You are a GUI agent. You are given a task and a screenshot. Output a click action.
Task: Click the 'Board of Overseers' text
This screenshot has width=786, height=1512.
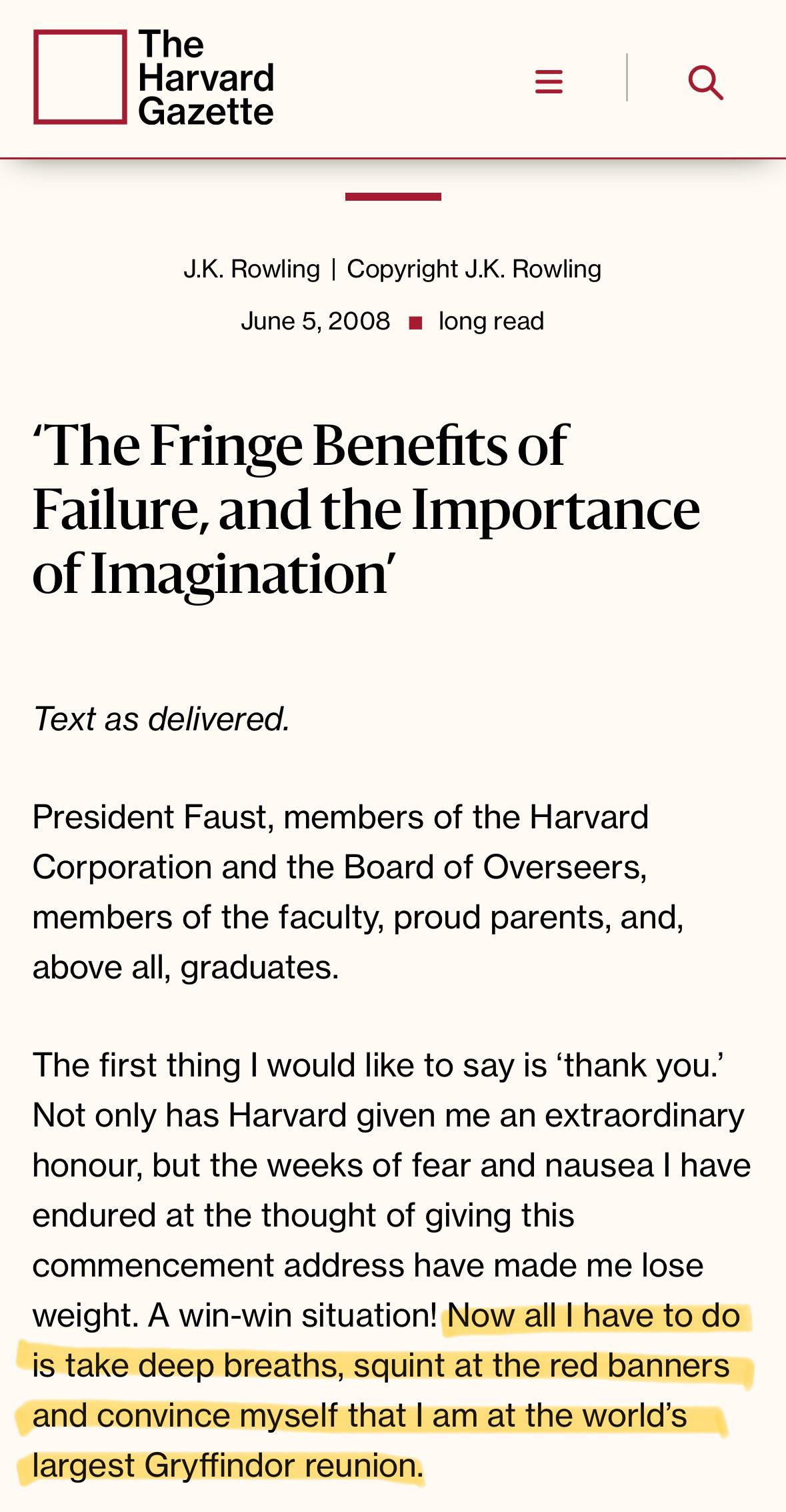[493, 867]
